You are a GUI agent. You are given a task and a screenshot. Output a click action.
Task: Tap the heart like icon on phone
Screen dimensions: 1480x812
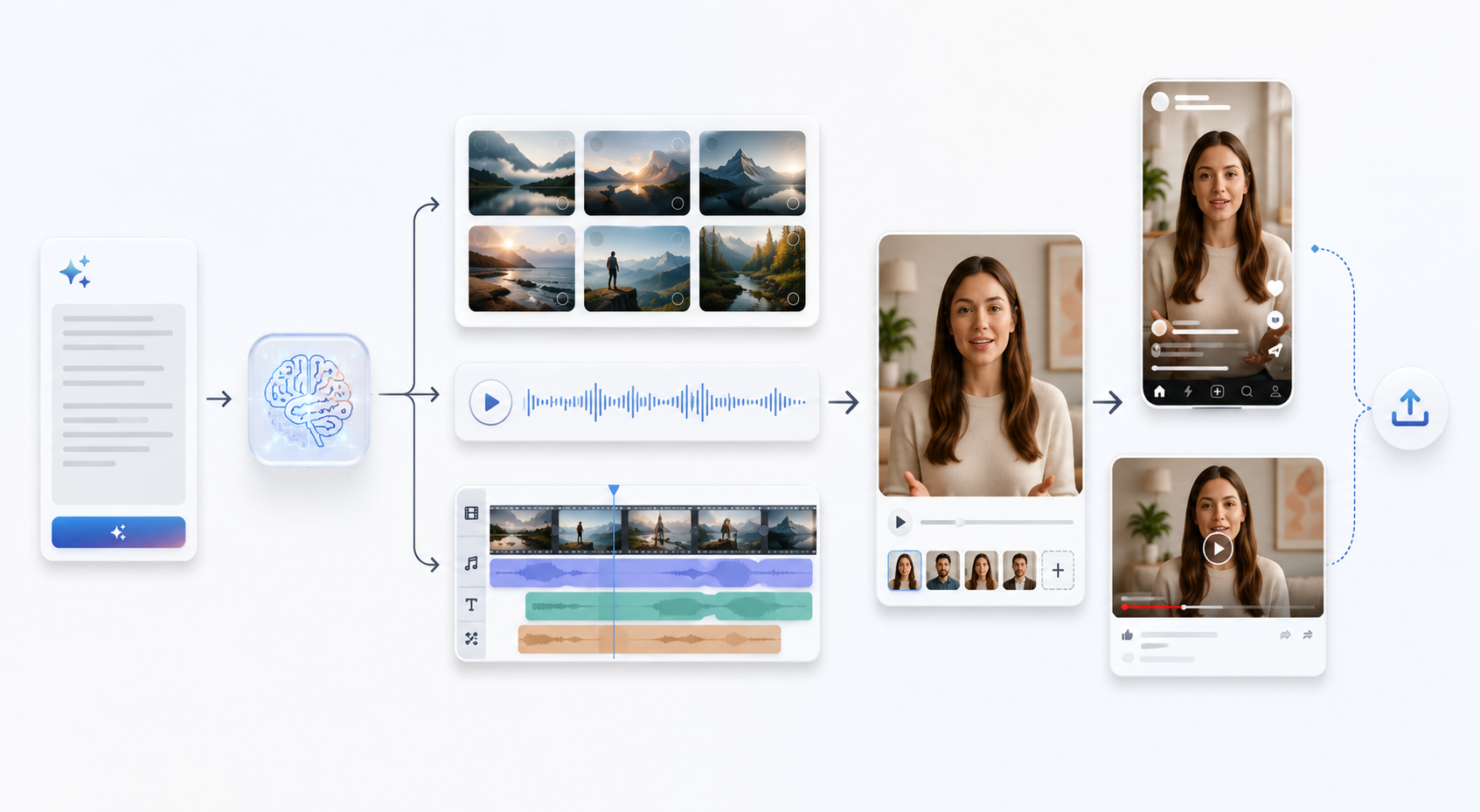click(1275, 288)
